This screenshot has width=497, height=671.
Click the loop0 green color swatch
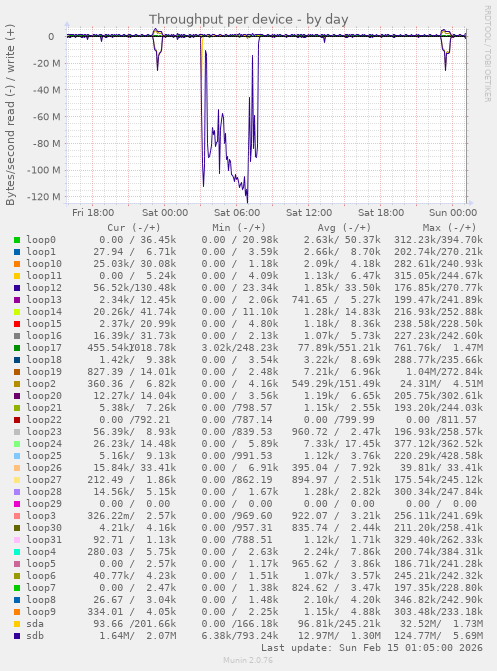tap(17, 240)
